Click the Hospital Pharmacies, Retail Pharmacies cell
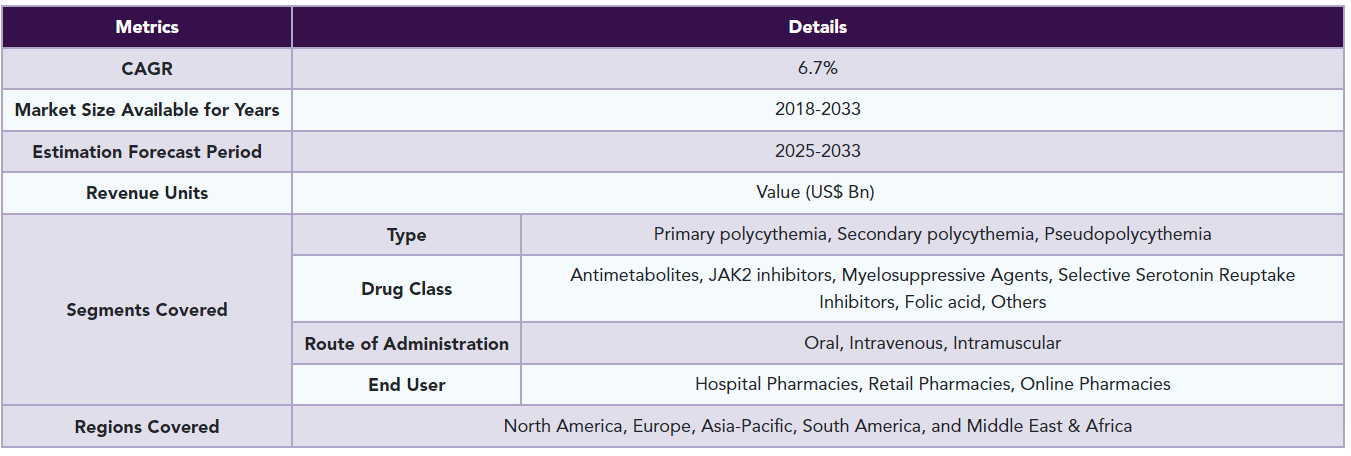The image size is (1351, 456). (x=932, y=384)
